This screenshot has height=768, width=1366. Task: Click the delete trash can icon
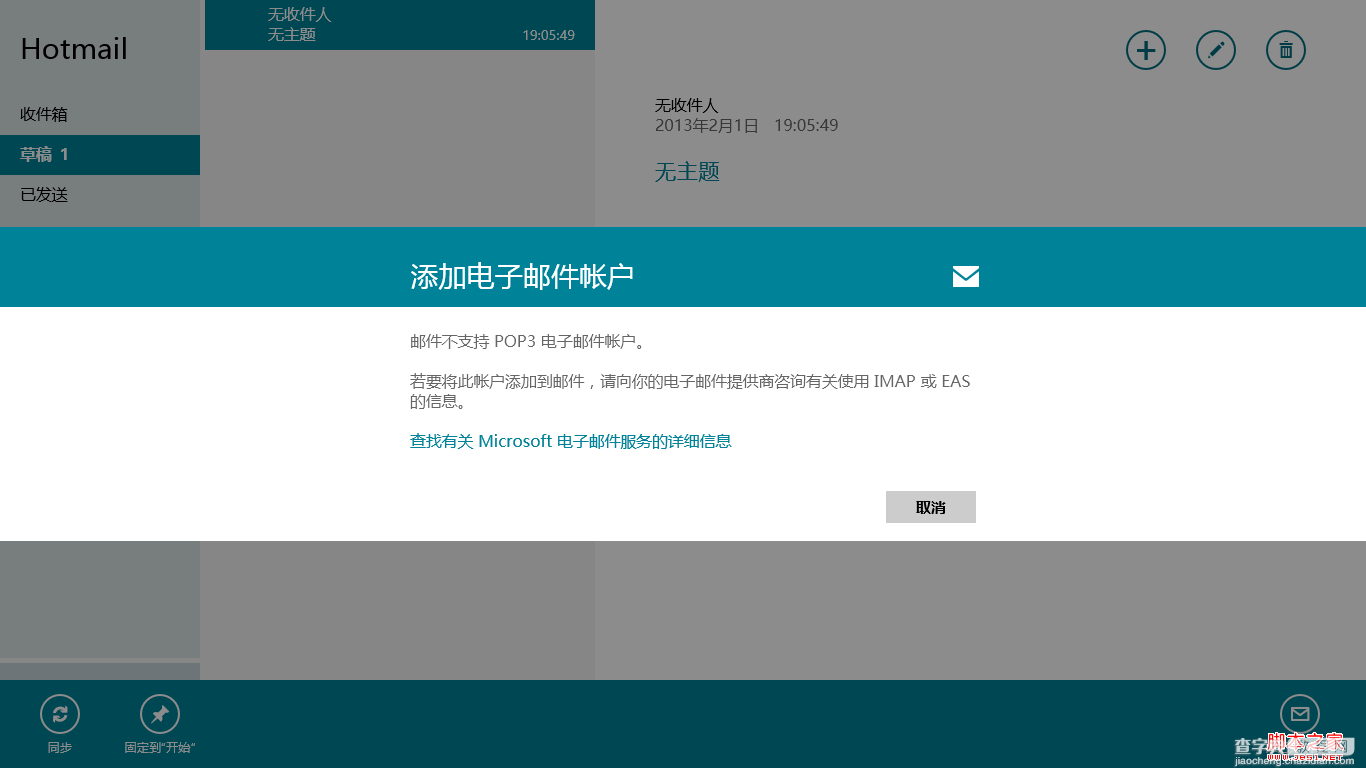[x=1286, y=50]
